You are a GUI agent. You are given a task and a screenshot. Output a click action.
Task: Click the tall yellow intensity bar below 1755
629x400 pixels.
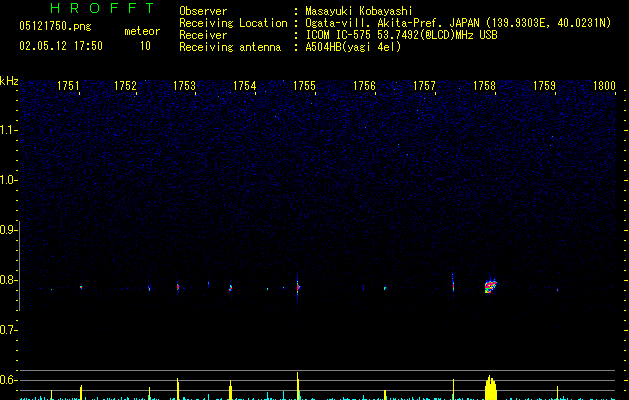[x=298, y=386]
